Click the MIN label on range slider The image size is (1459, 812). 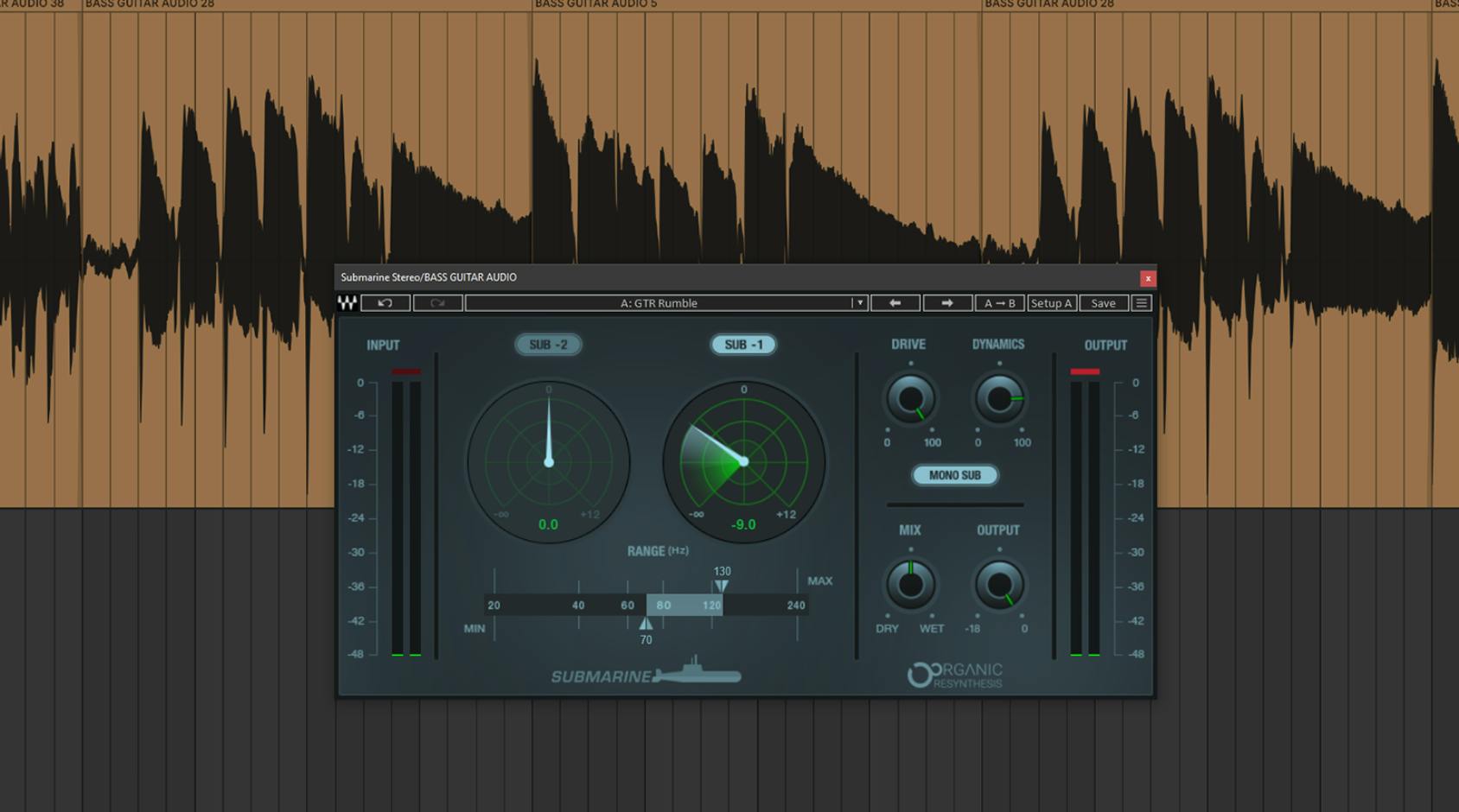(475, 628)
